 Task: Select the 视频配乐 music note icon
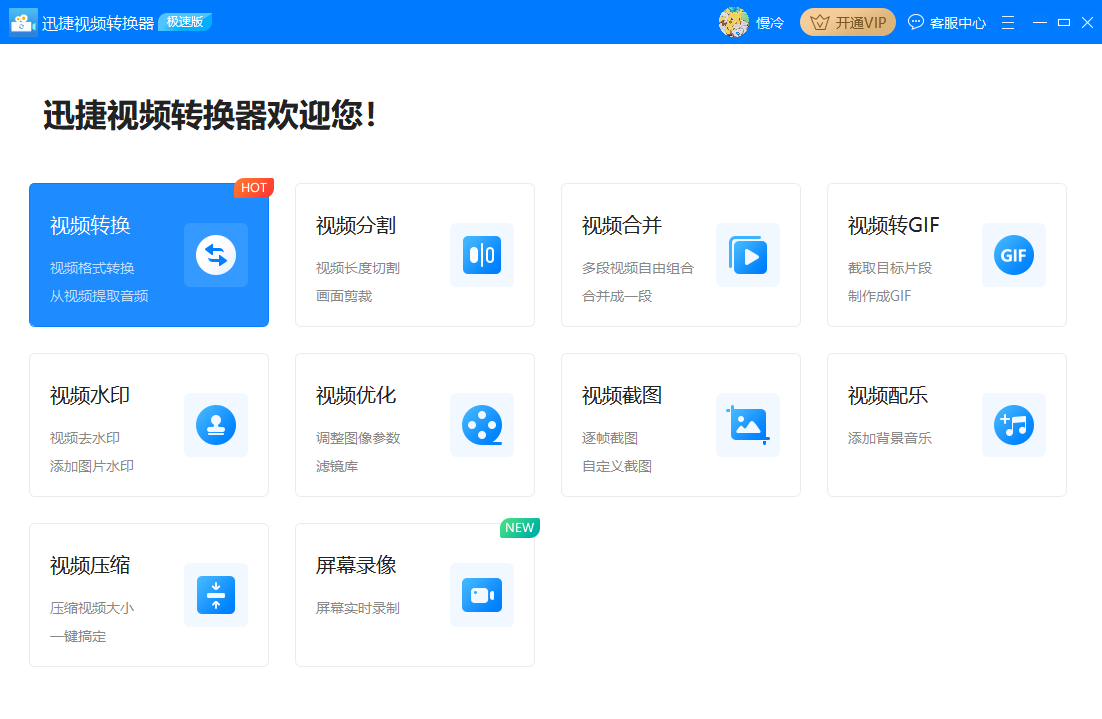point(1014,425)
